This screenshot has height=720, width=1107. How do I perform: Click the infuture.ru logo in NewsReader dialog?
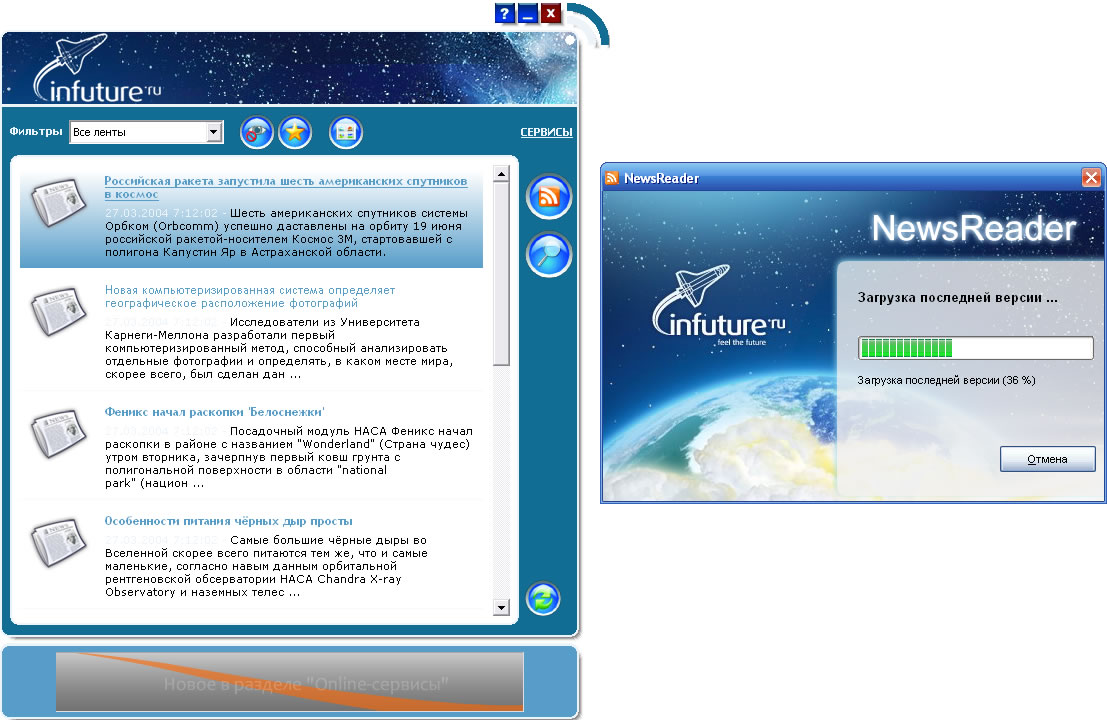719,307
